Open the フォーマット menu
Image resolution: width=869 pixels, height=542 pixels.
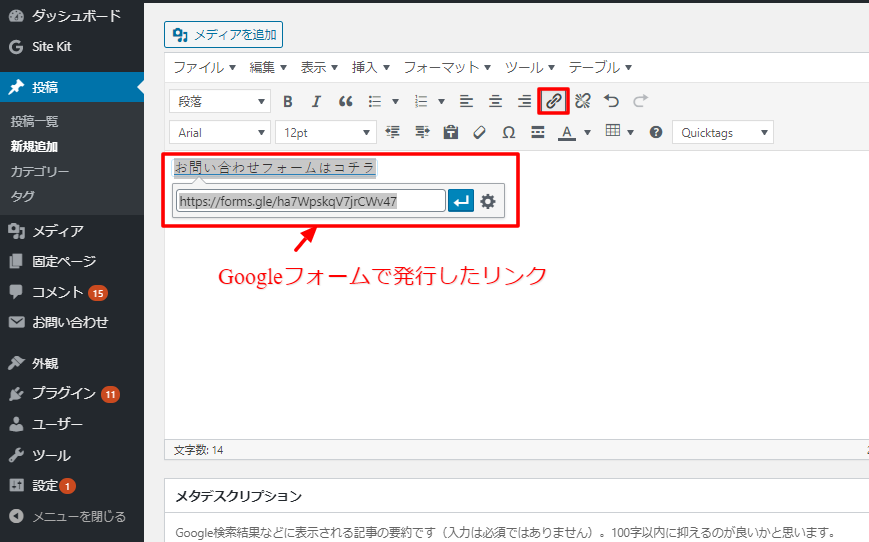447,67
